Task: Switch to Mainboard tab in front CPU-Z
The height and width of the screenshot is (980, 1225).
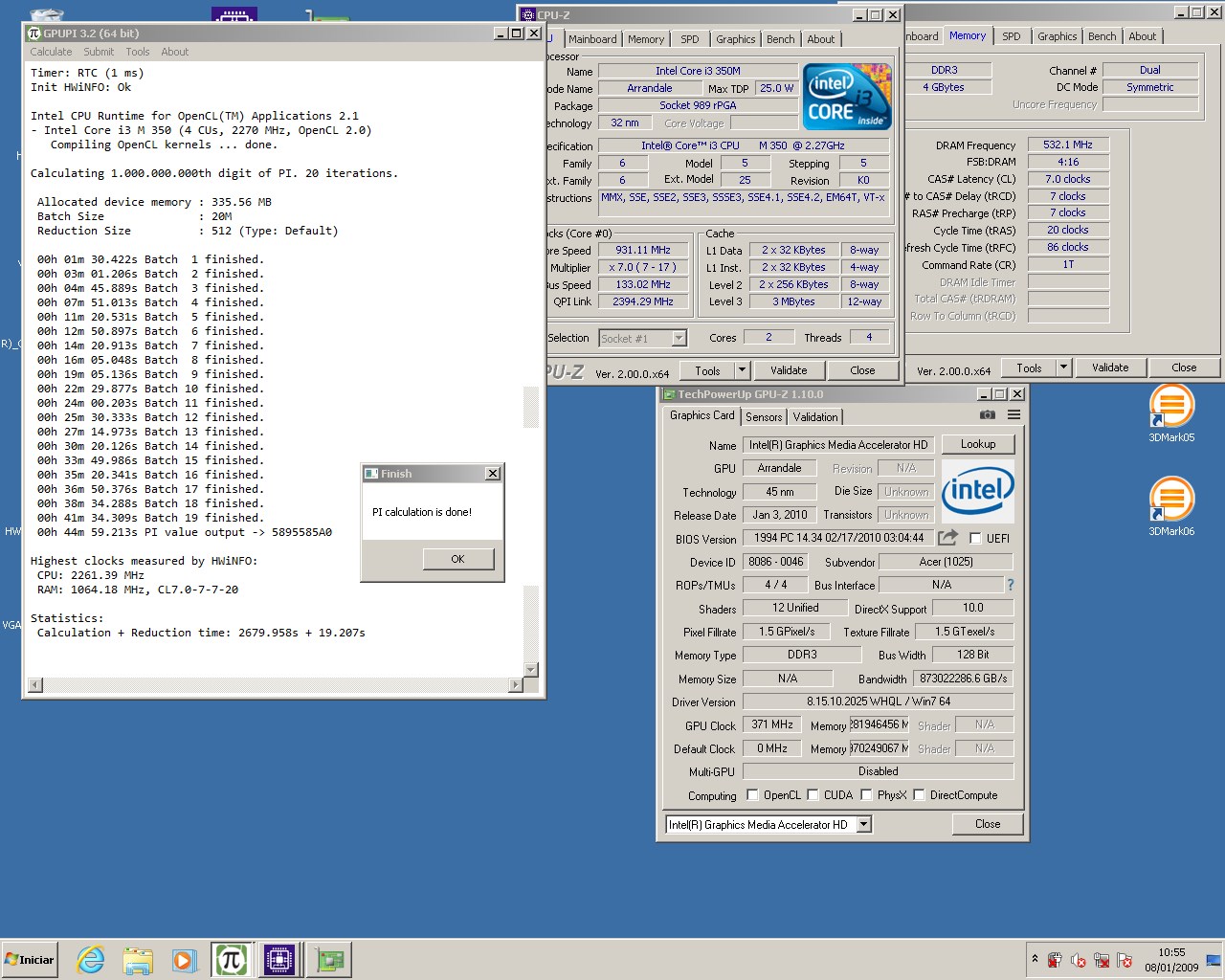Action: 592,39
